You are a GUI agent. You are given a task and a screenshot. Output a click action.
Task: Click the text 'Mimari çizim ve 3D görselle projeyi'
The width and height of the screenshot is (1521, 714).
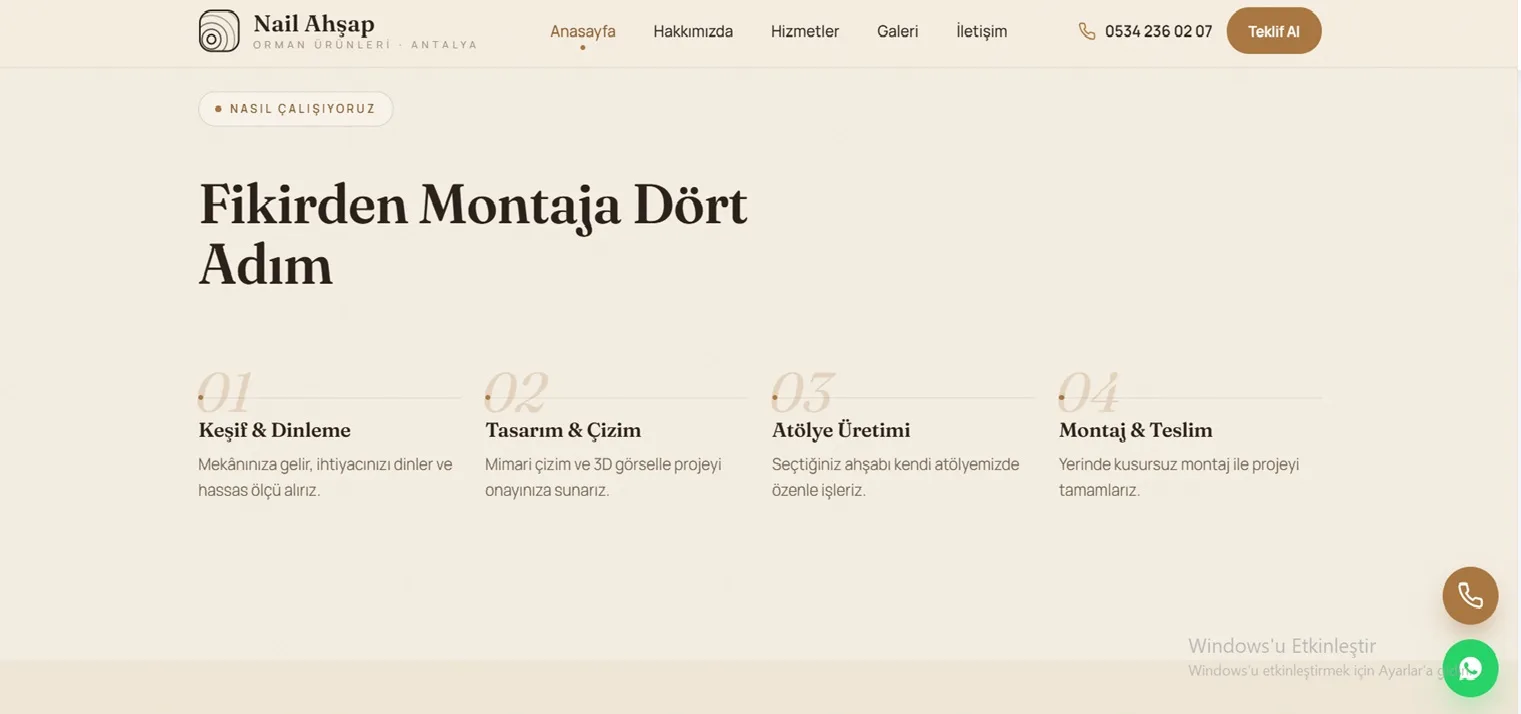coord(603,464)
